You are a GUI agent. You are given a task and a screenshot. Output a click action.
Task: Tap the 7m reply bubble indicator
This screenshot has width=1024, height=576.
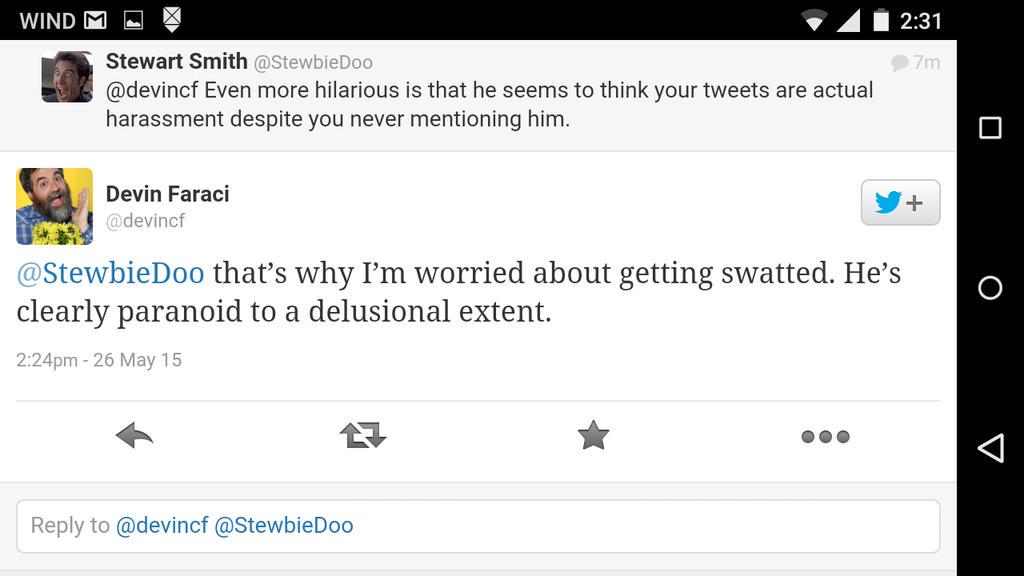tap(915, 63)
